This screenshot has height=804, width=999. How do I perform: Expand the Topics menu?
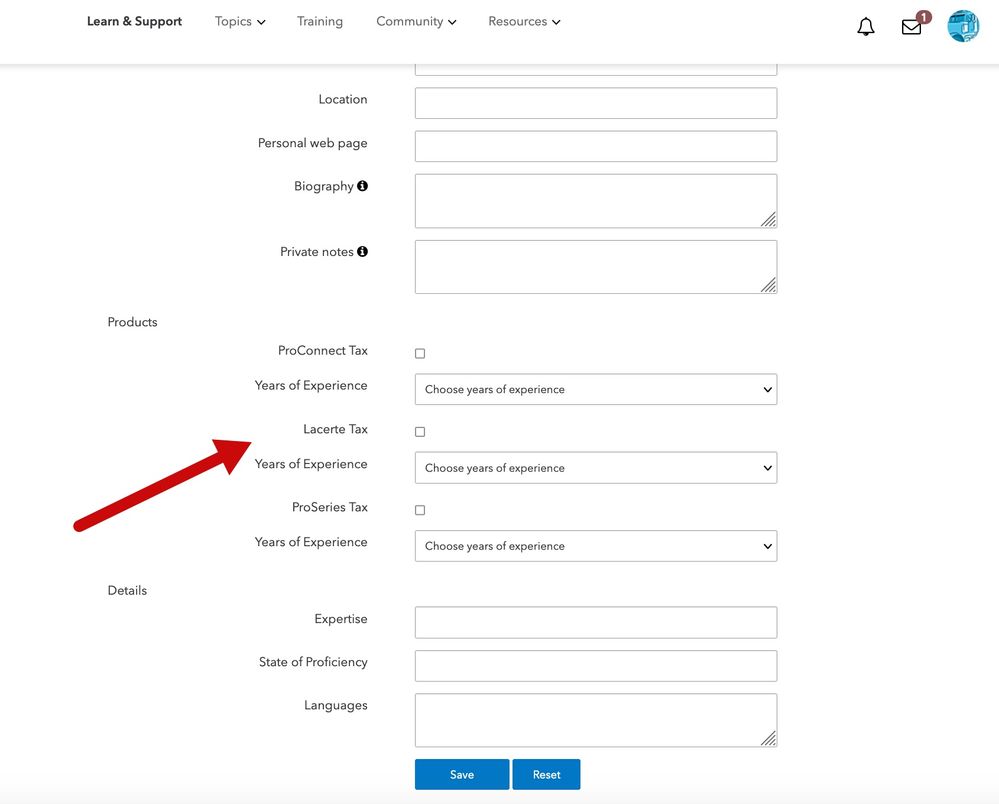240,22
